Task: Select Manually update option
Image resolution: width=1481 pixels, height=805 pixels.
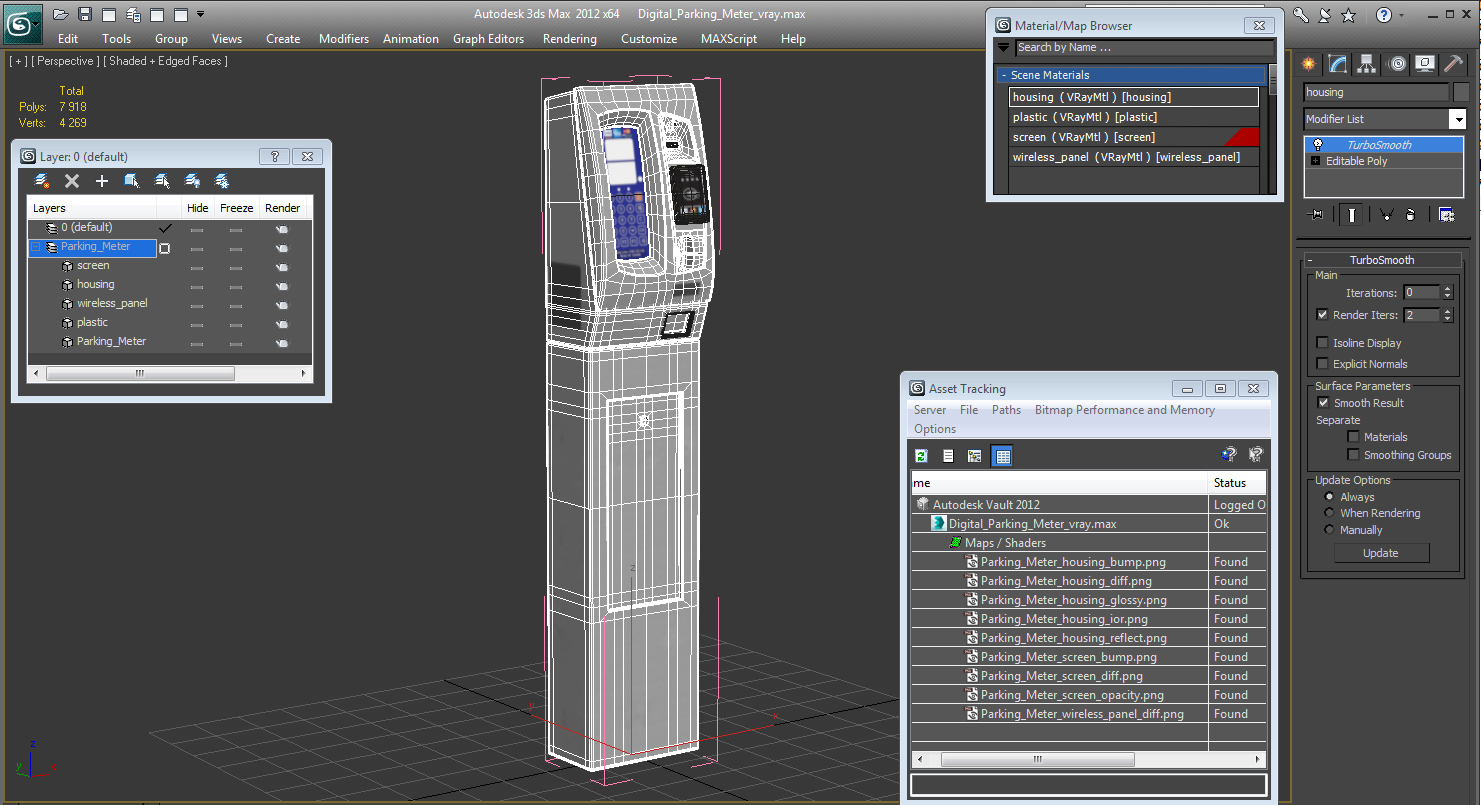Action: [x=1329, y=530]
